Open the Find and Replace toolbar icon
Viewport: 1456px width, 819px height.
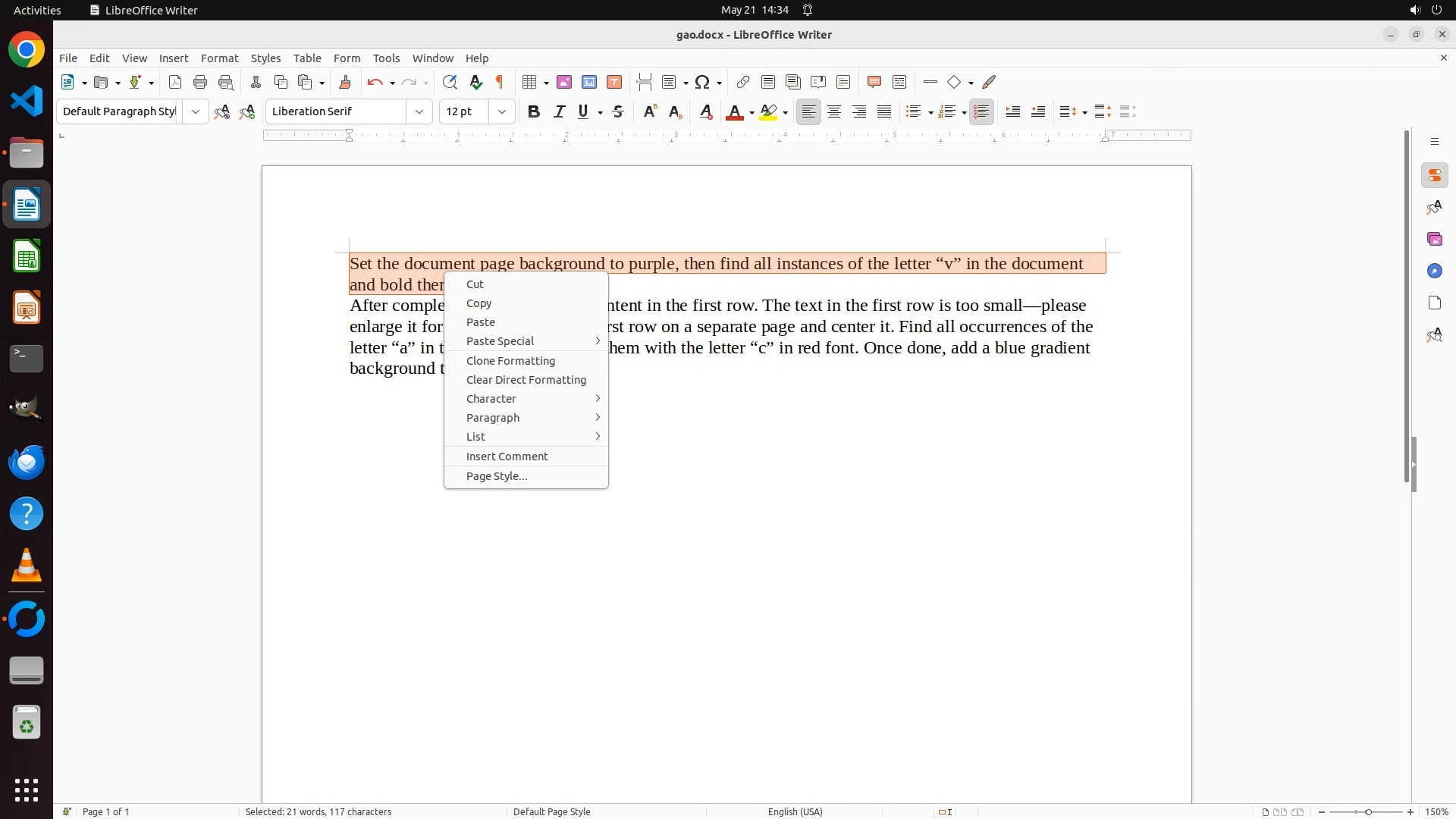click(x=450, y=82)
